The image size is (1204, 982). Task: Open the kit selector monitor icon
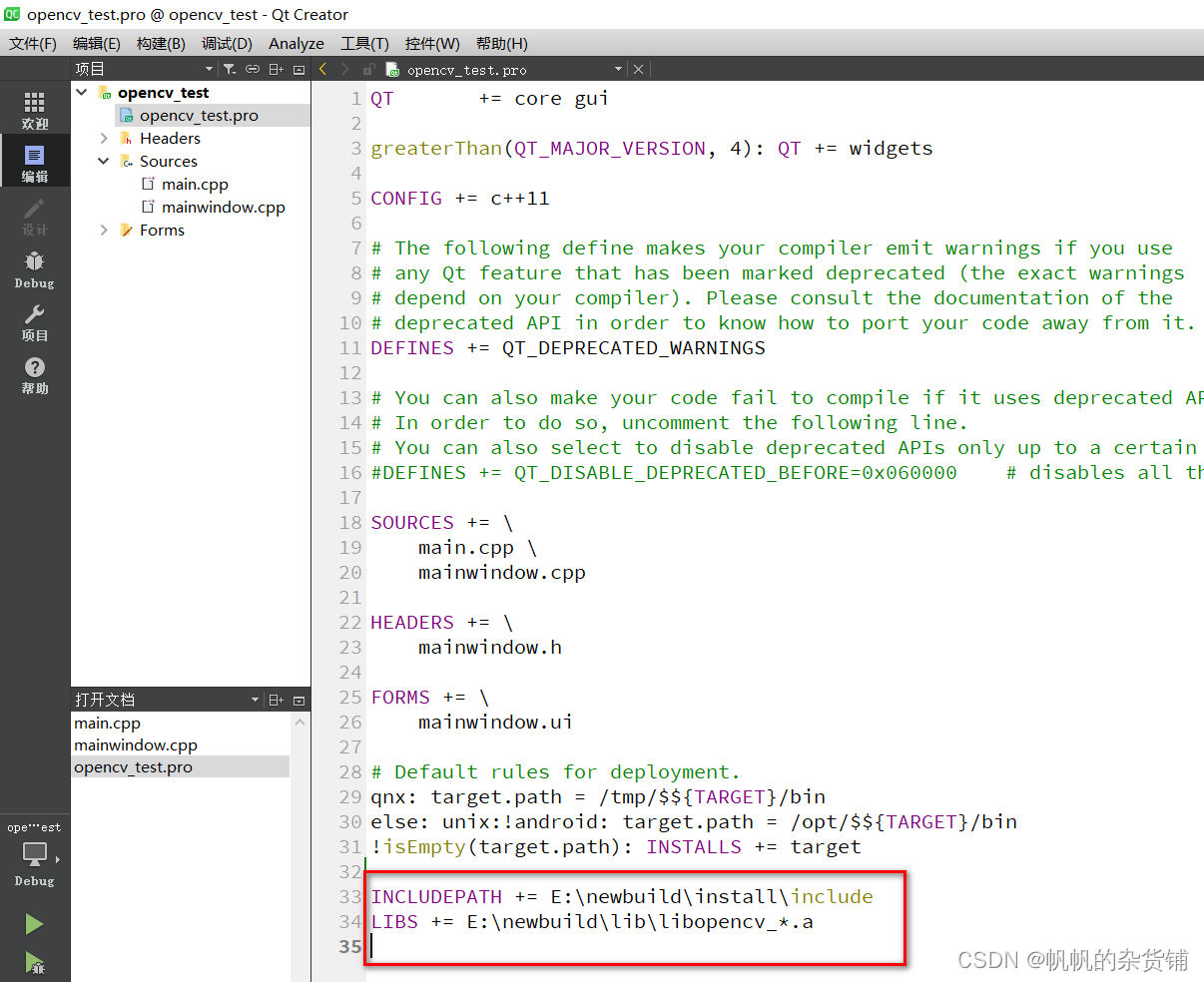click(35, 854)
